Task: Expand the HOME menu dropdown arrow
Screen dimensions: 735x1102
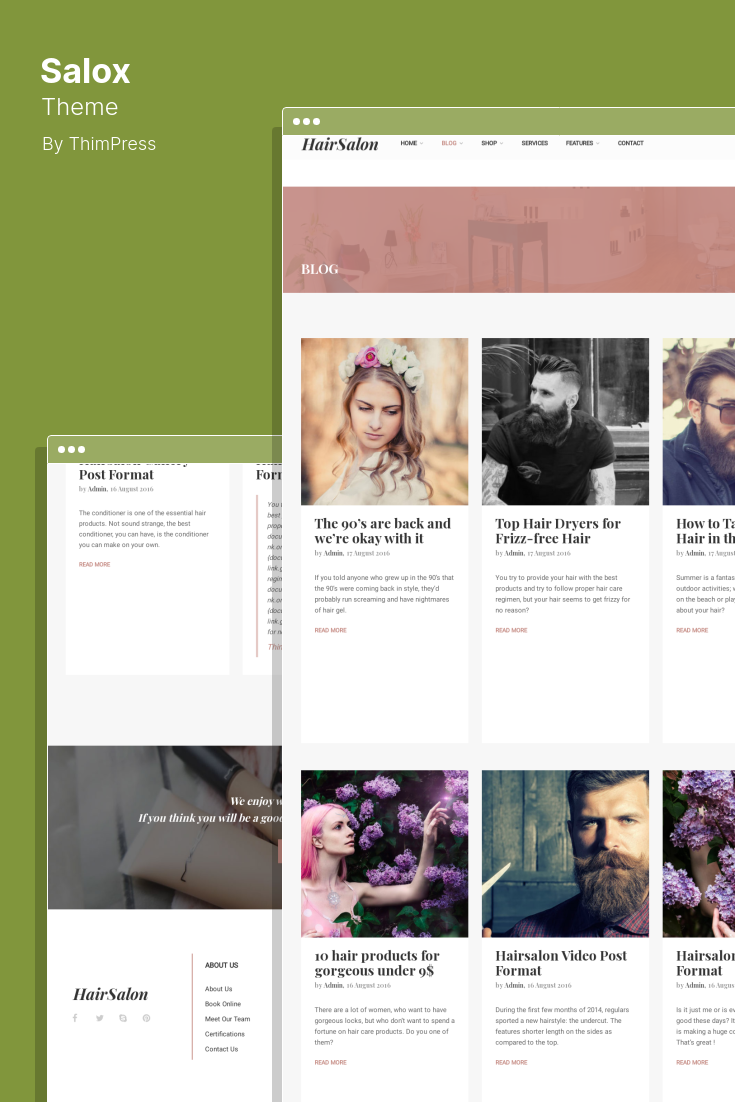Action: tap(422, 143)
